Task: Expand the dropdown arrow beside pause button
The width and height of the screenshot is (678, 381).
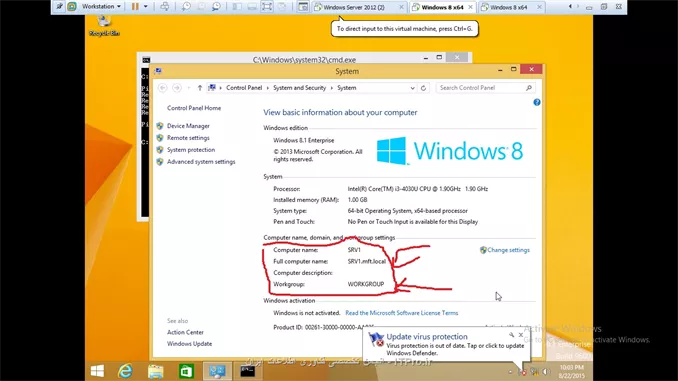Action: pyautogui.click(x=146, y=6)
